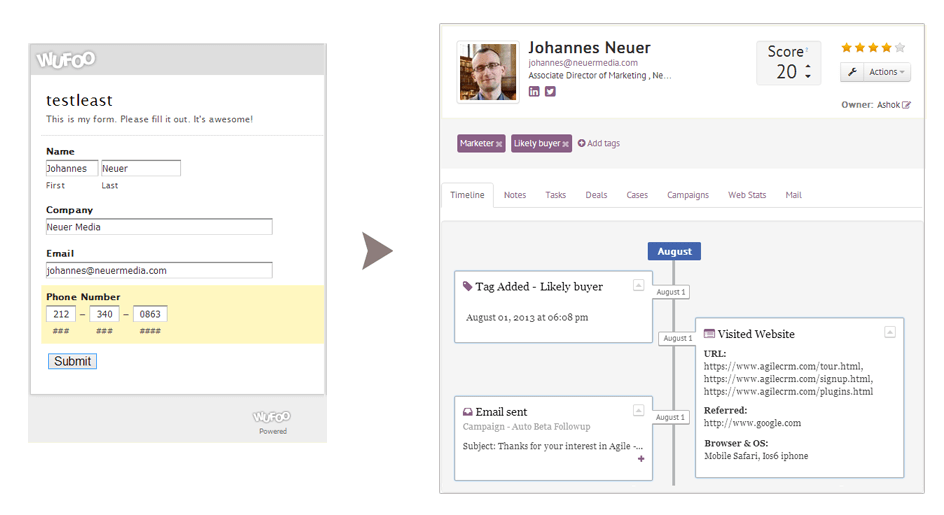Open the Web Stats tab
The width and height of the screenshot is (944, 515).
click(x=747, y=195)
